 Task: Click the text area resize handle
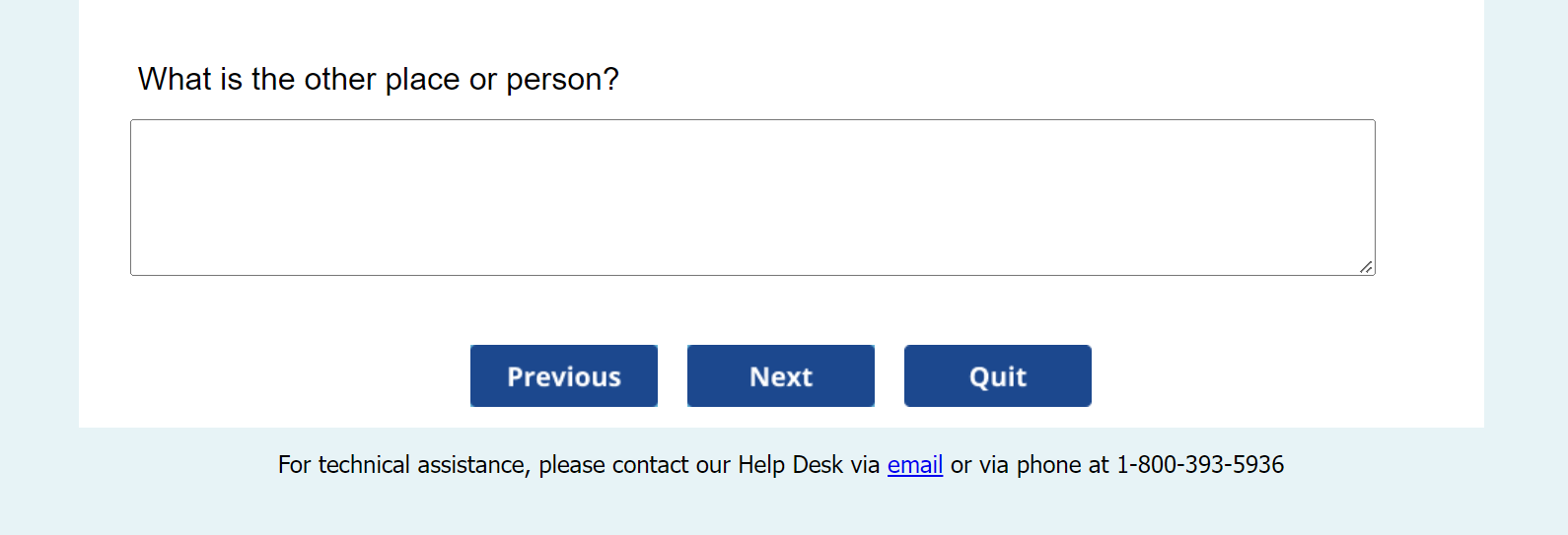[1366, 267]
